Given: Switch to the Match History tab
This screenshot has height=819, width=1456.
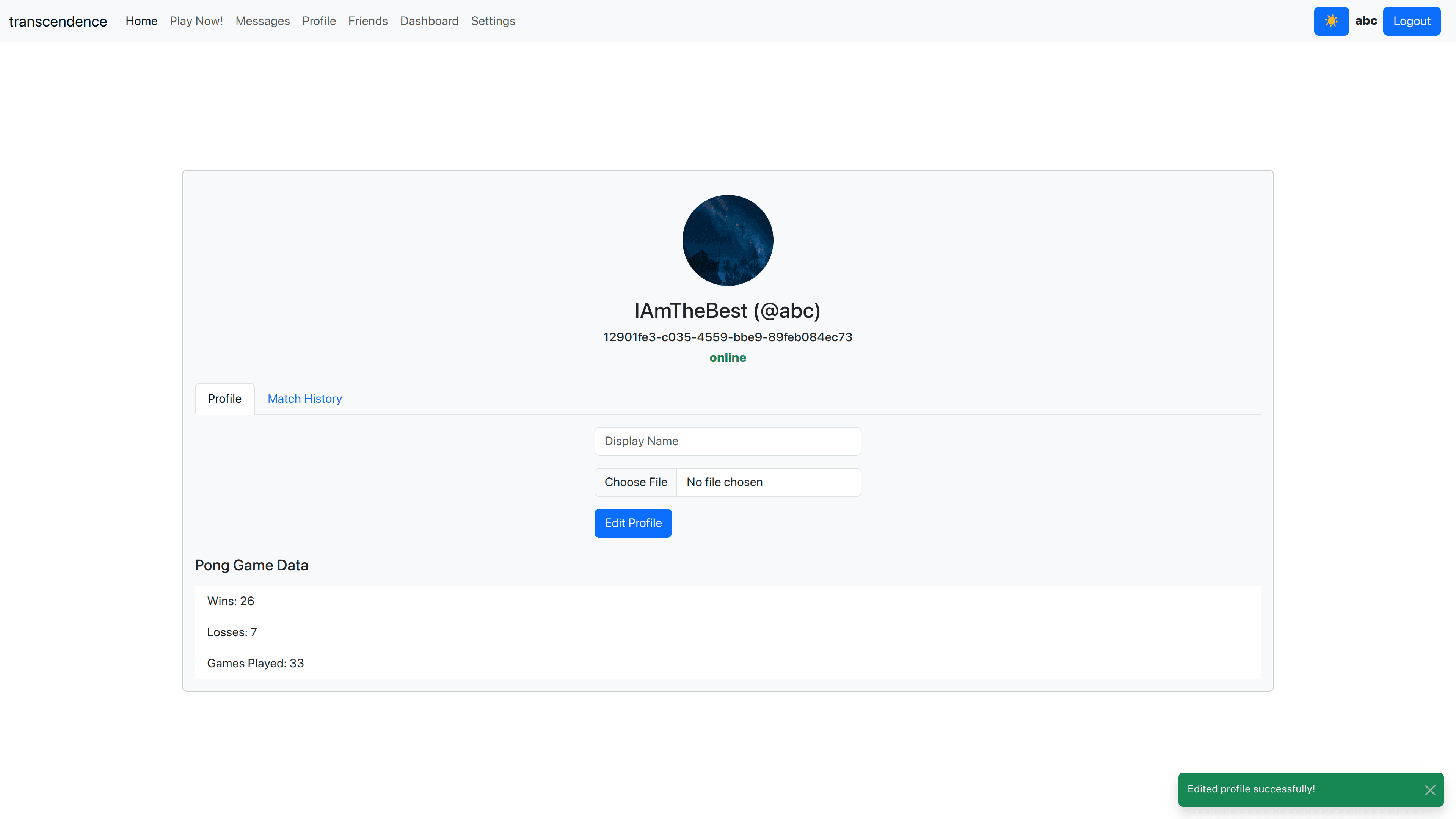Looking at the screenshot, I should click(304, 399).
